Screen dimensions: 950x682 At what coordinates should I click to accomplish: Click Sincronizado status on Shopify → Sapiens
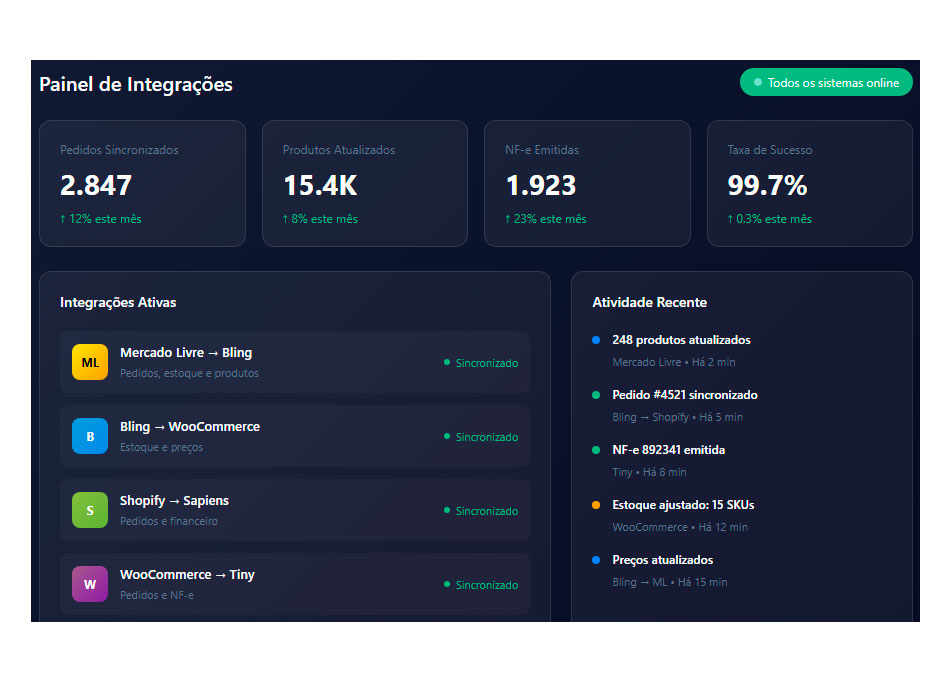coord(486,511)
